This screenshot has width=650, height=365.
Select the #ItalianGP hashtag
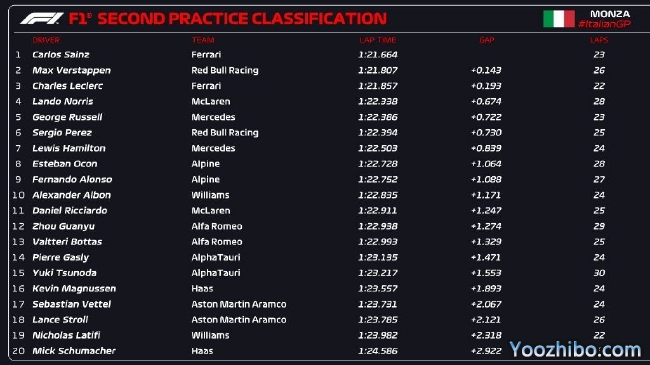pos(604,24)
